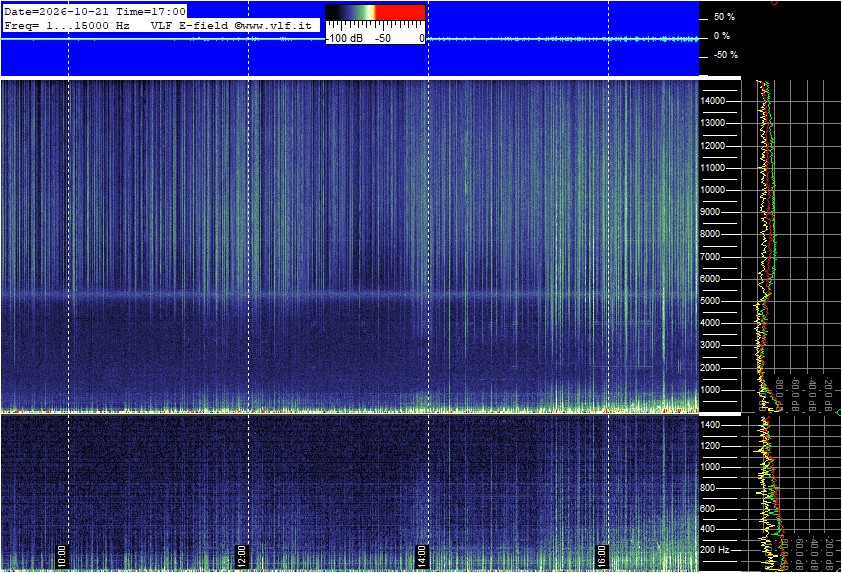Image resolution: width=842 pixels, height=573 pixels.
Task: Click the 12000 frequency axis label
Action: point(713,146)
